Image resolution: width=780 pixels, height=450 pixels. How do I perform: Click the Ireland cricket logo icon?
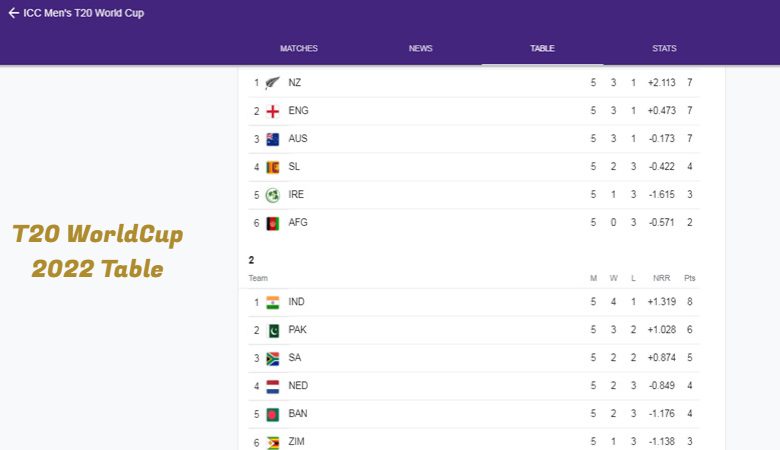point(273,195)
